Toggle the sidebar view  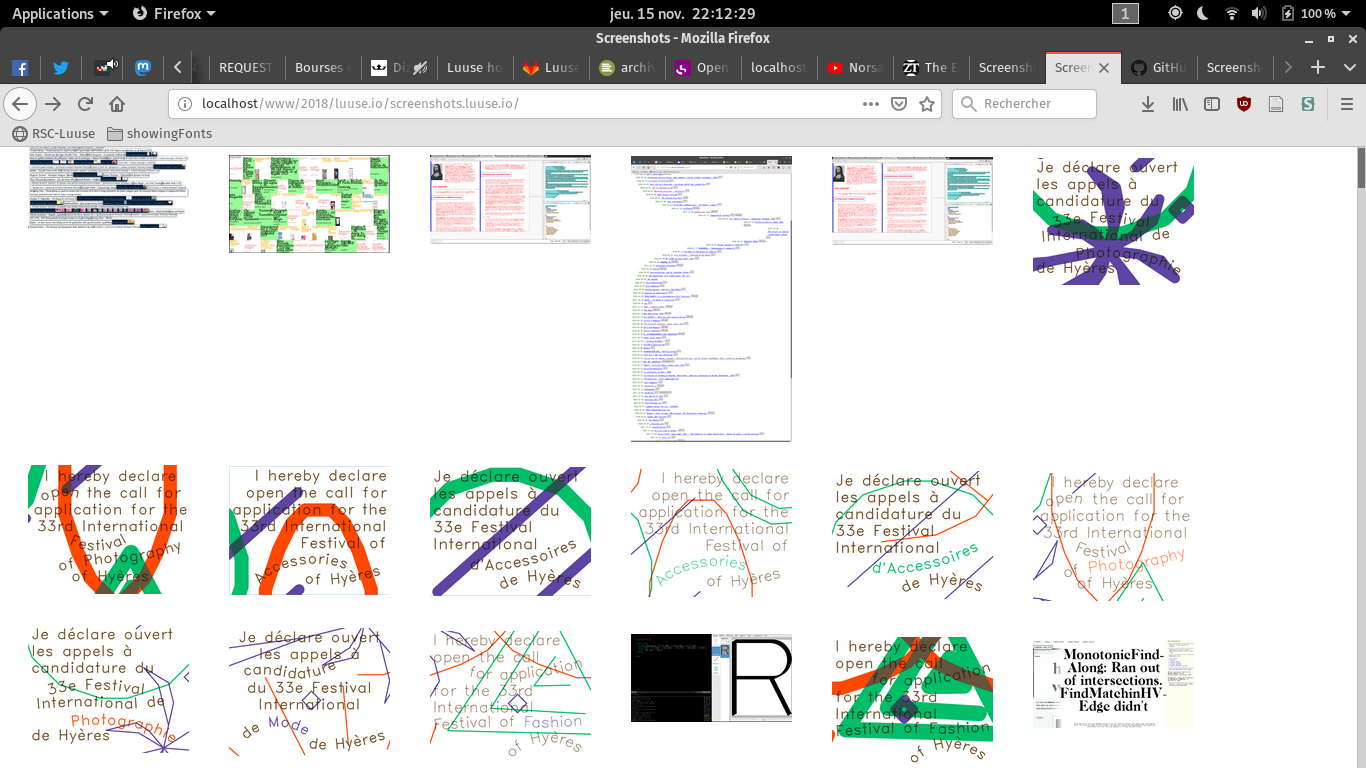[1212, 104]
